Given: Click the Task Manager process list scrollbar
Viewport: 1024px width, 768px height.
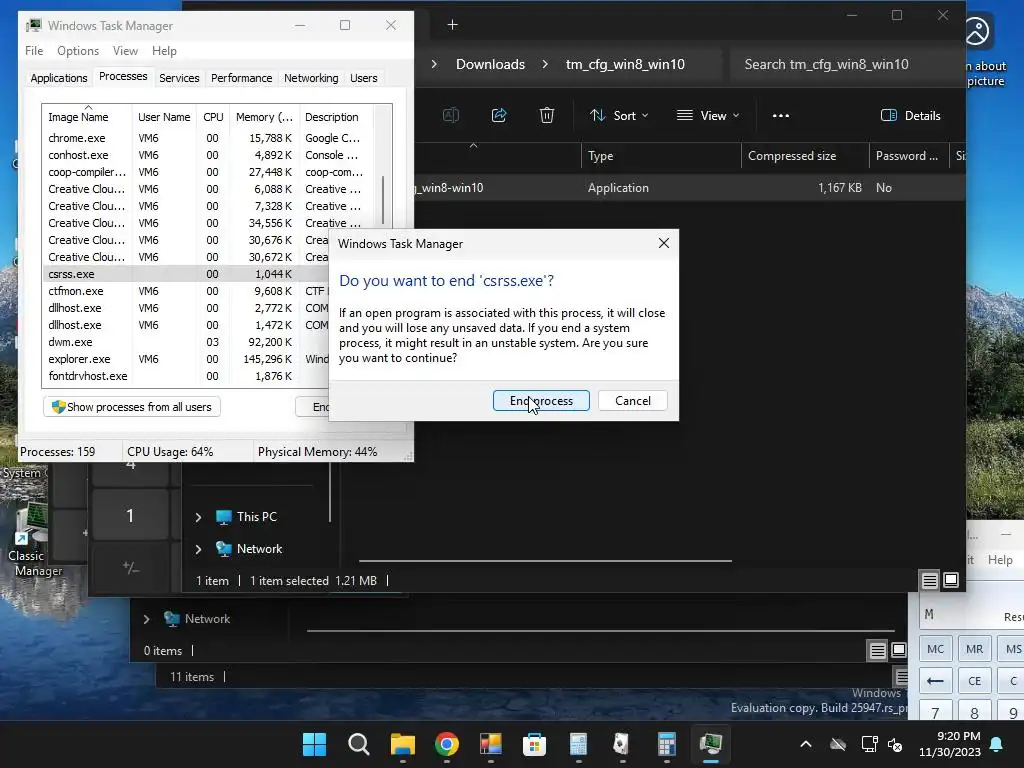Looking at the screenshot, I should [x=383, y=202].
